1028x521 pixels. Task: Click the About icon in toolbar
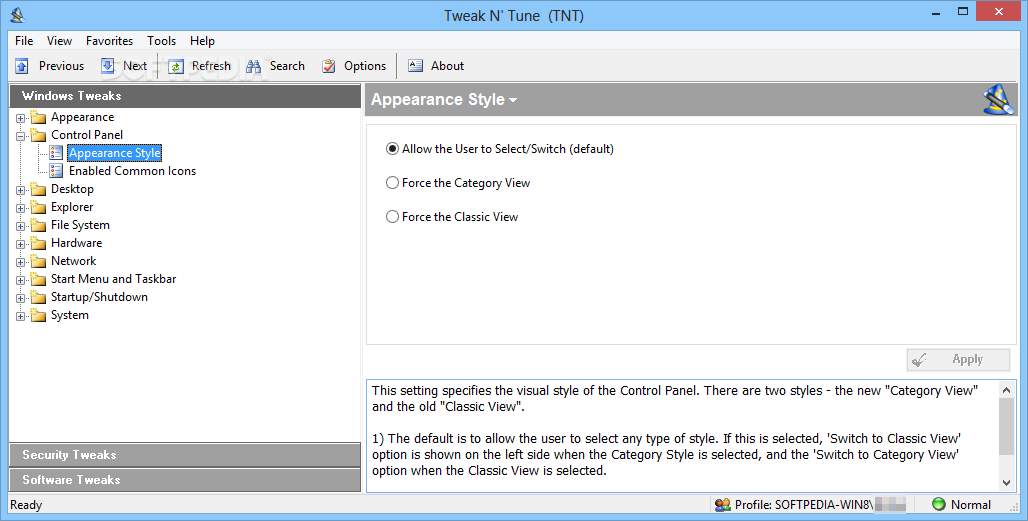click(x=415, y=66)
